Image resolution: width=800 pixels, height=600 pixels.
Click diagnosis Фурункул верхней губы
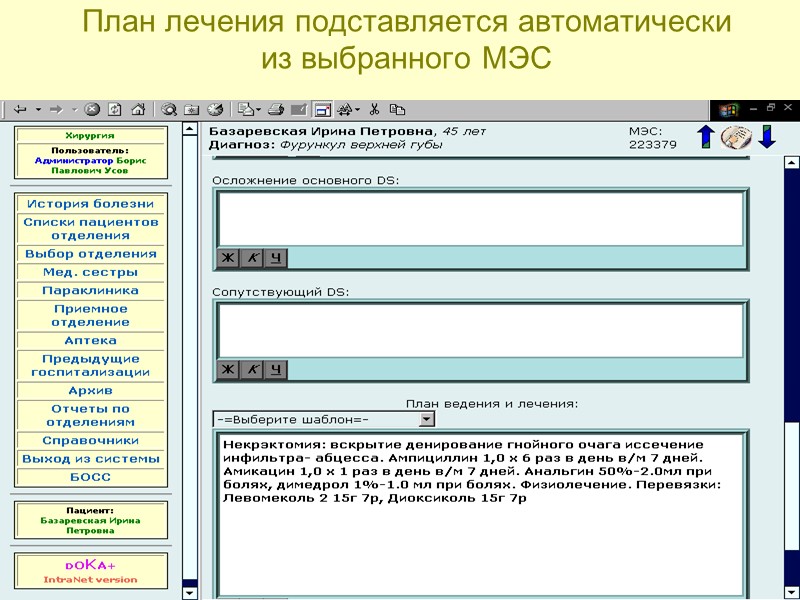pos(361,144)
